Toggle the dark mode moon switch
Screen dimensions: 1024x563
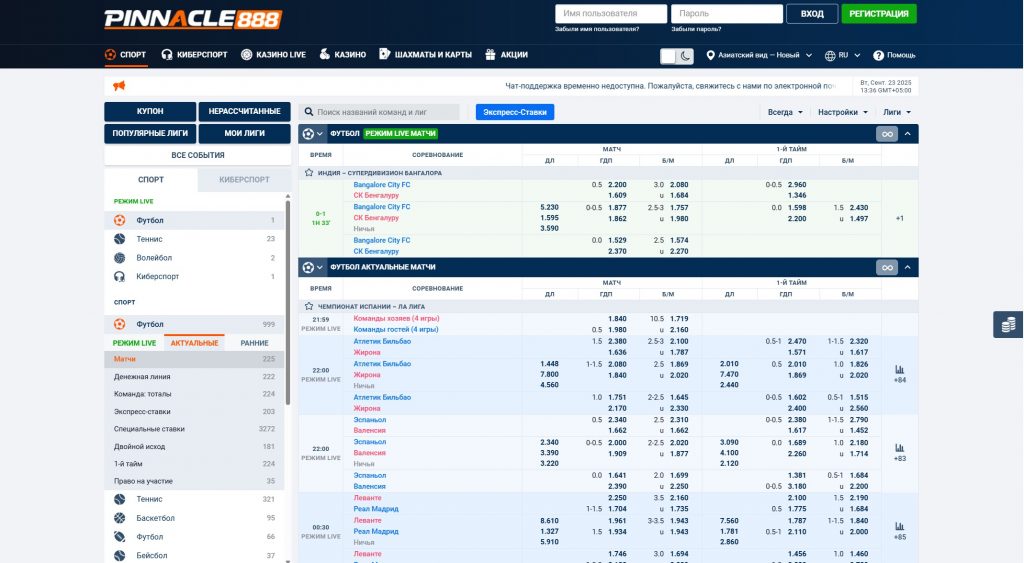(677, 56)
